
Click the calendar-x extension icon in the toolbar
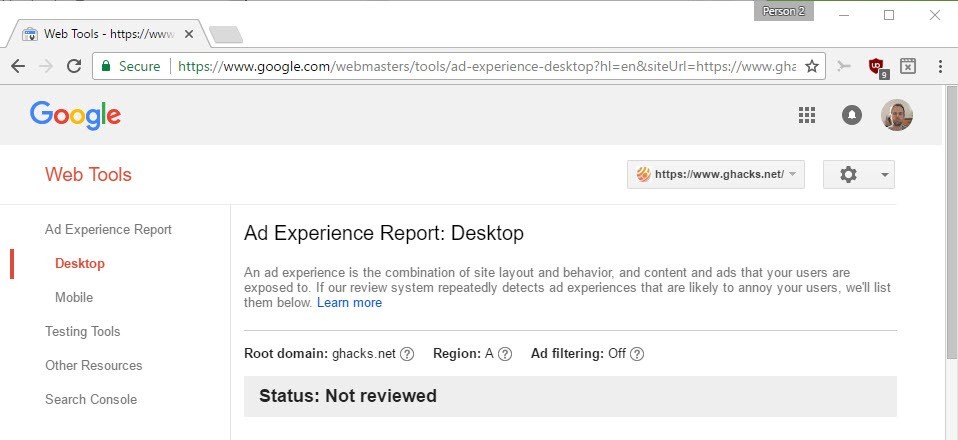click(x=908, y=66)
